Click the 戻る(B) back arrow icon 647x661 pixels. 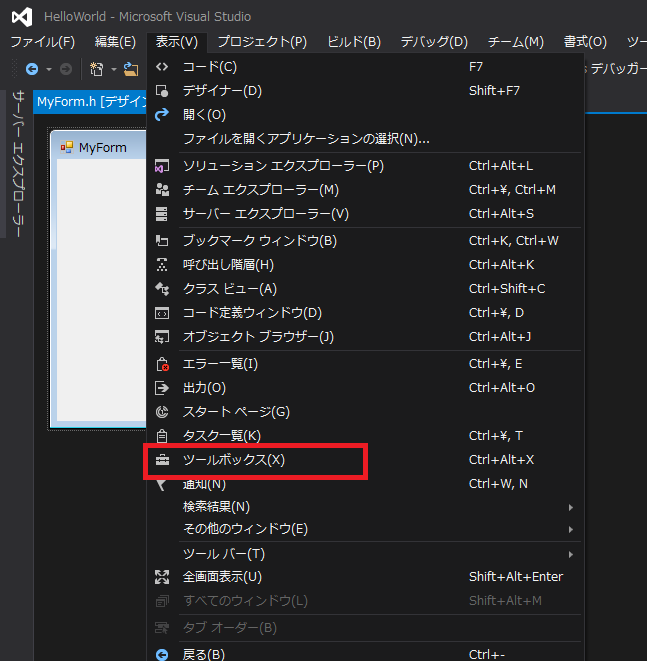pyautogui.click(x=162, y=655)
